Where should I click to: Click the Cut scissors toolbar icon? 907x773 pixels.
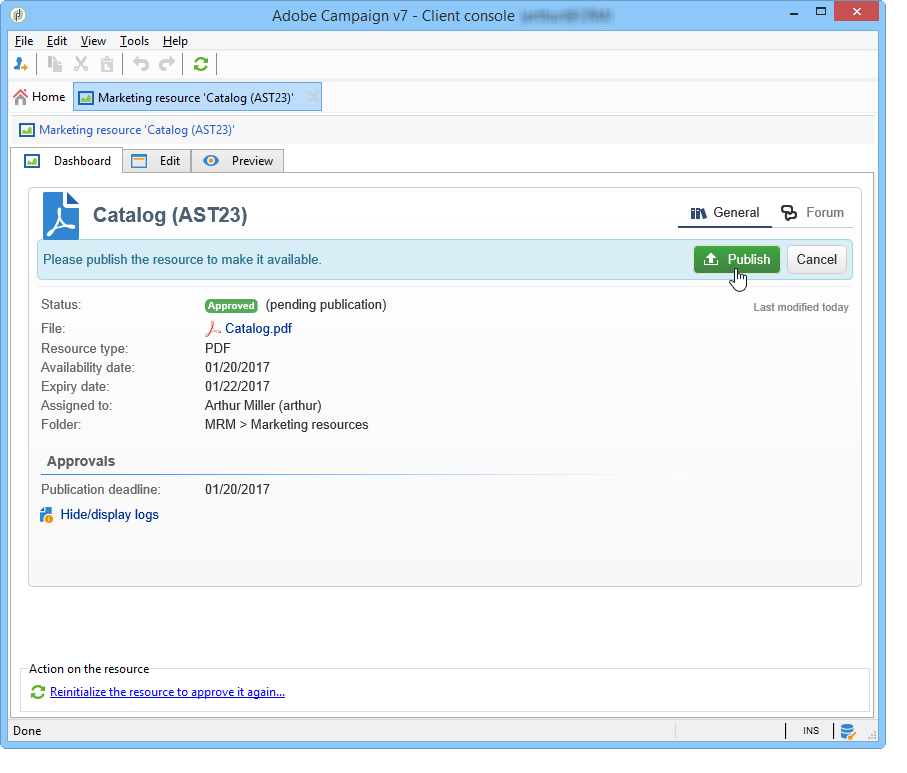tap(81, 64)
